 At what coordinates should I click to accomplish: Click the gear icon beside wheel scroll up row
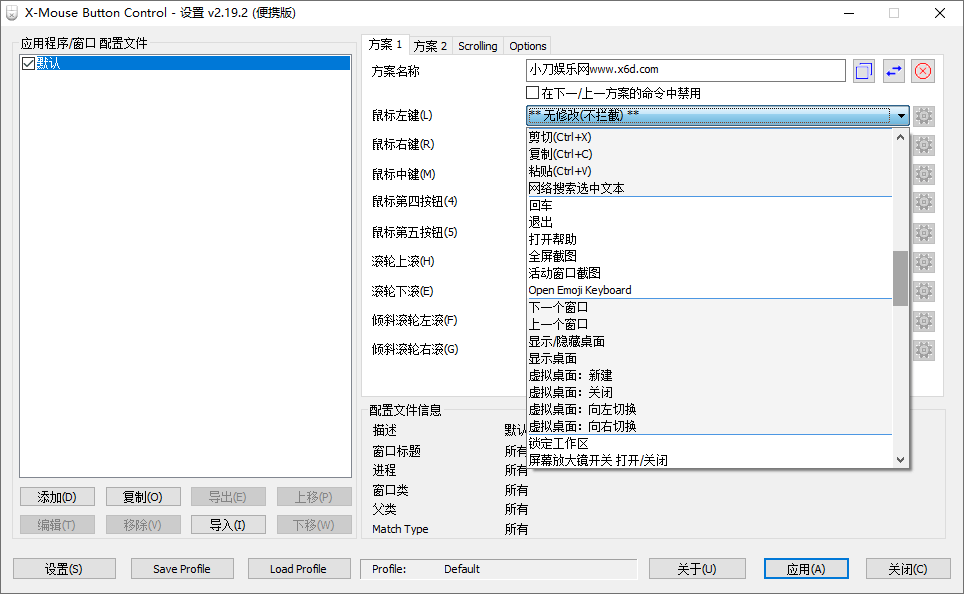pyautogui.click(x=922, y=262)
